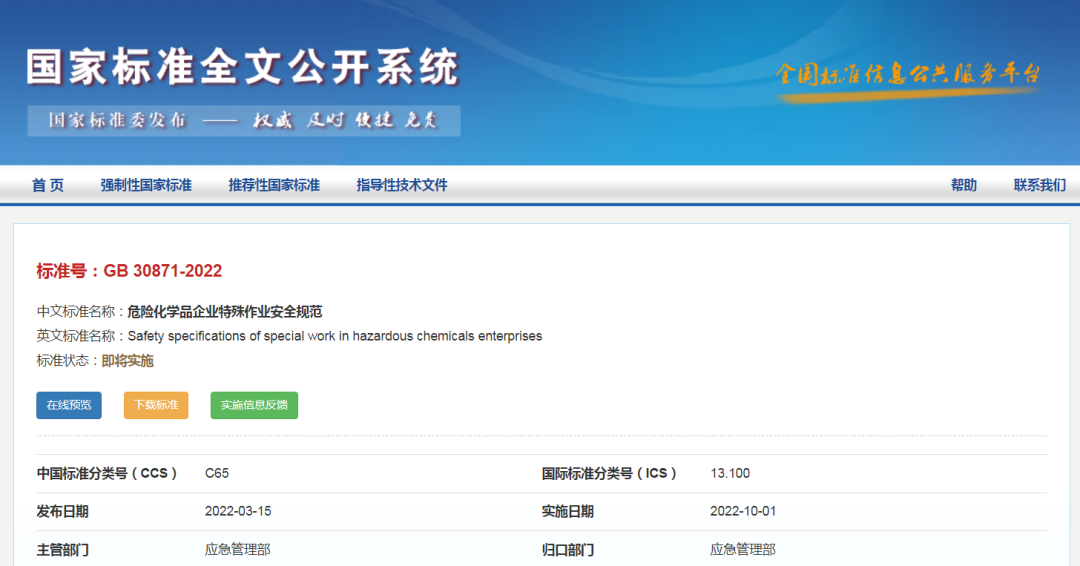
Task: Open the 强制性国家标准 menu item
Action: (146, 185)
